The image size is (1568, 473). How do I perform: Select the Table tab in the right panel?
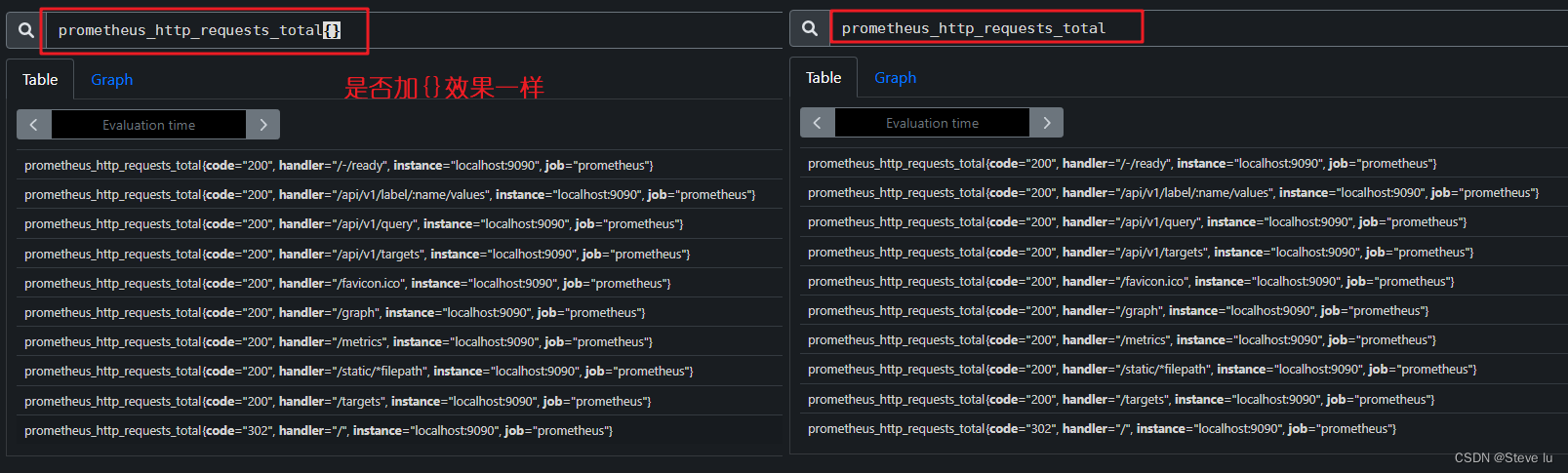click(824, 77)
